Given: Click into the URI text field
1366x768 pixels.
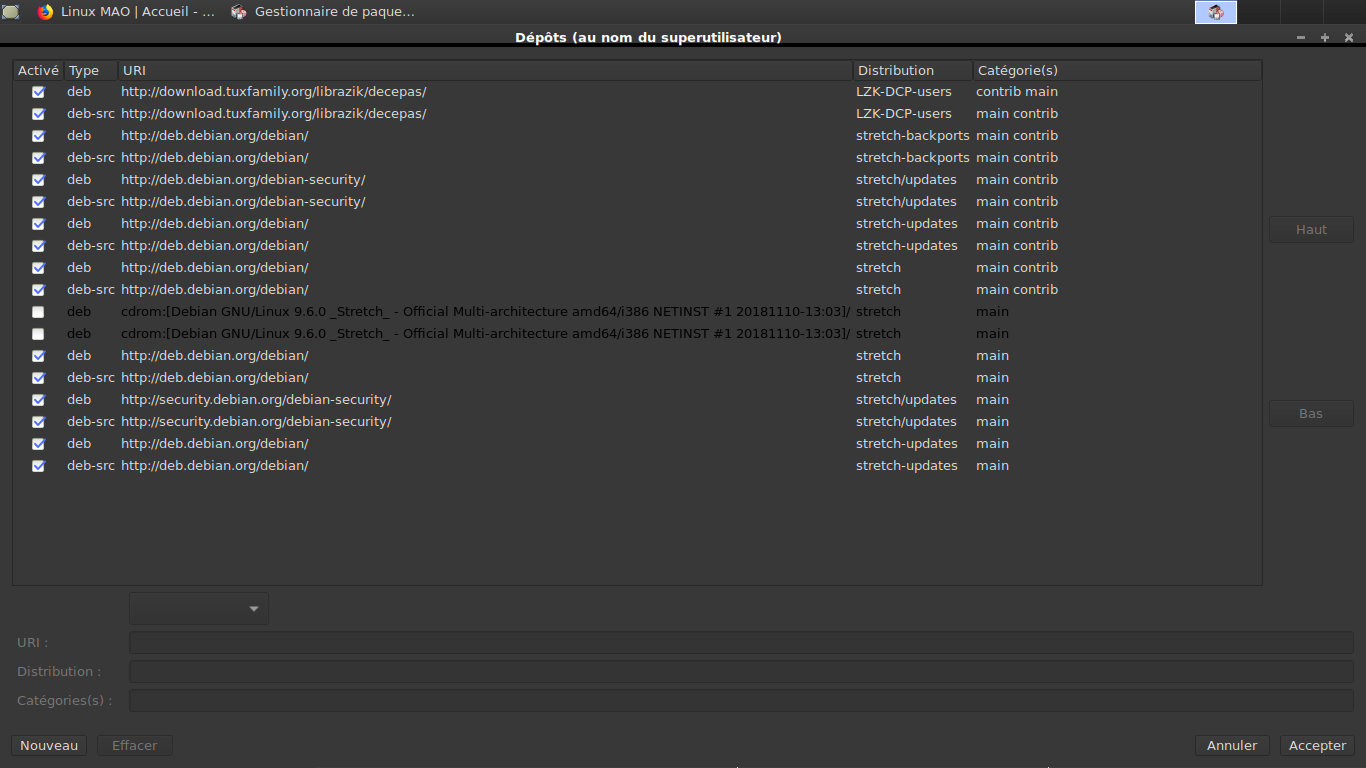Looking at the screenshot, I should [741, 642].
